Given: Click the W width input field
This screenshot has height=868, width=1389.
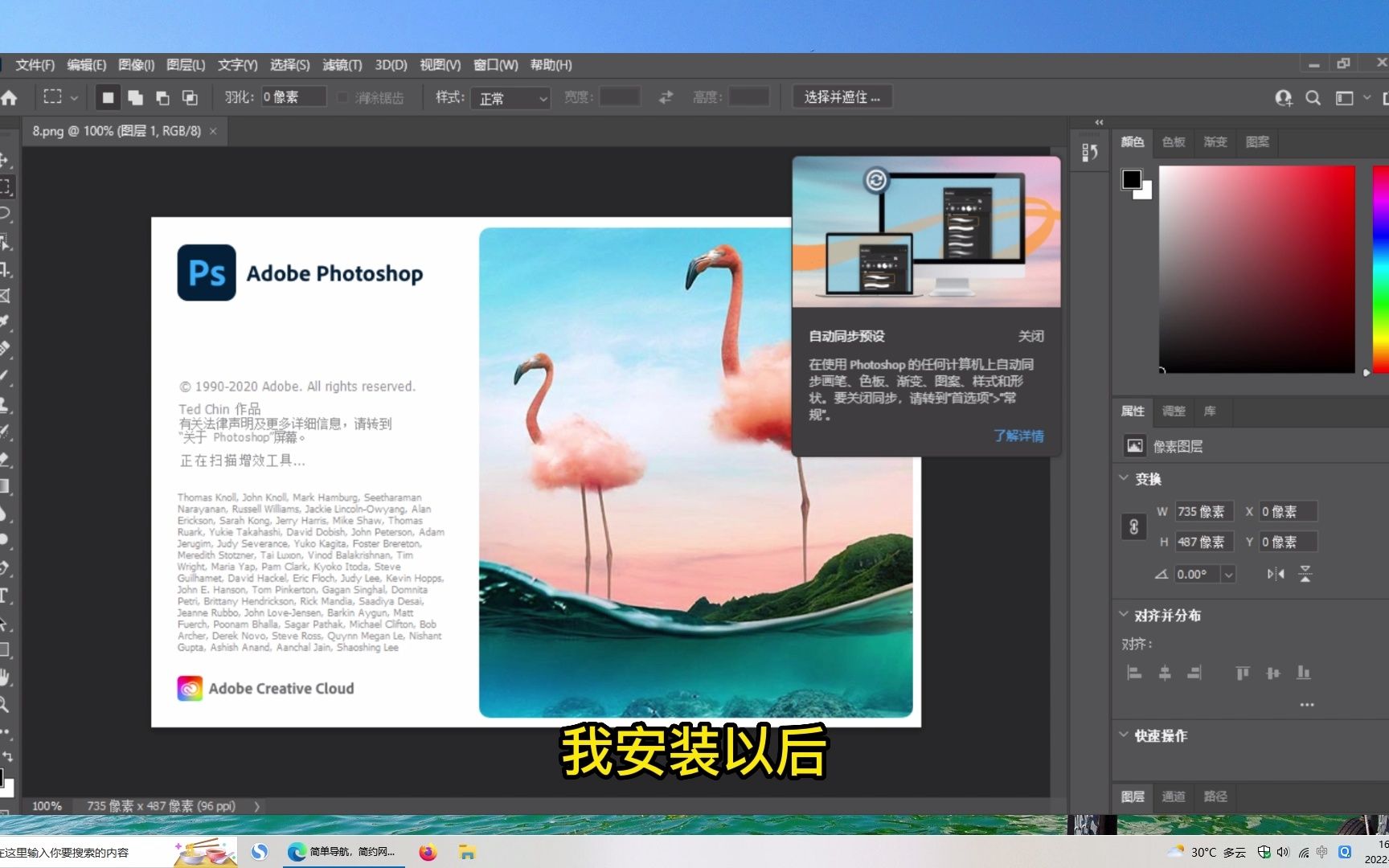Looking at the screenshot, I should coord(1203,512).
